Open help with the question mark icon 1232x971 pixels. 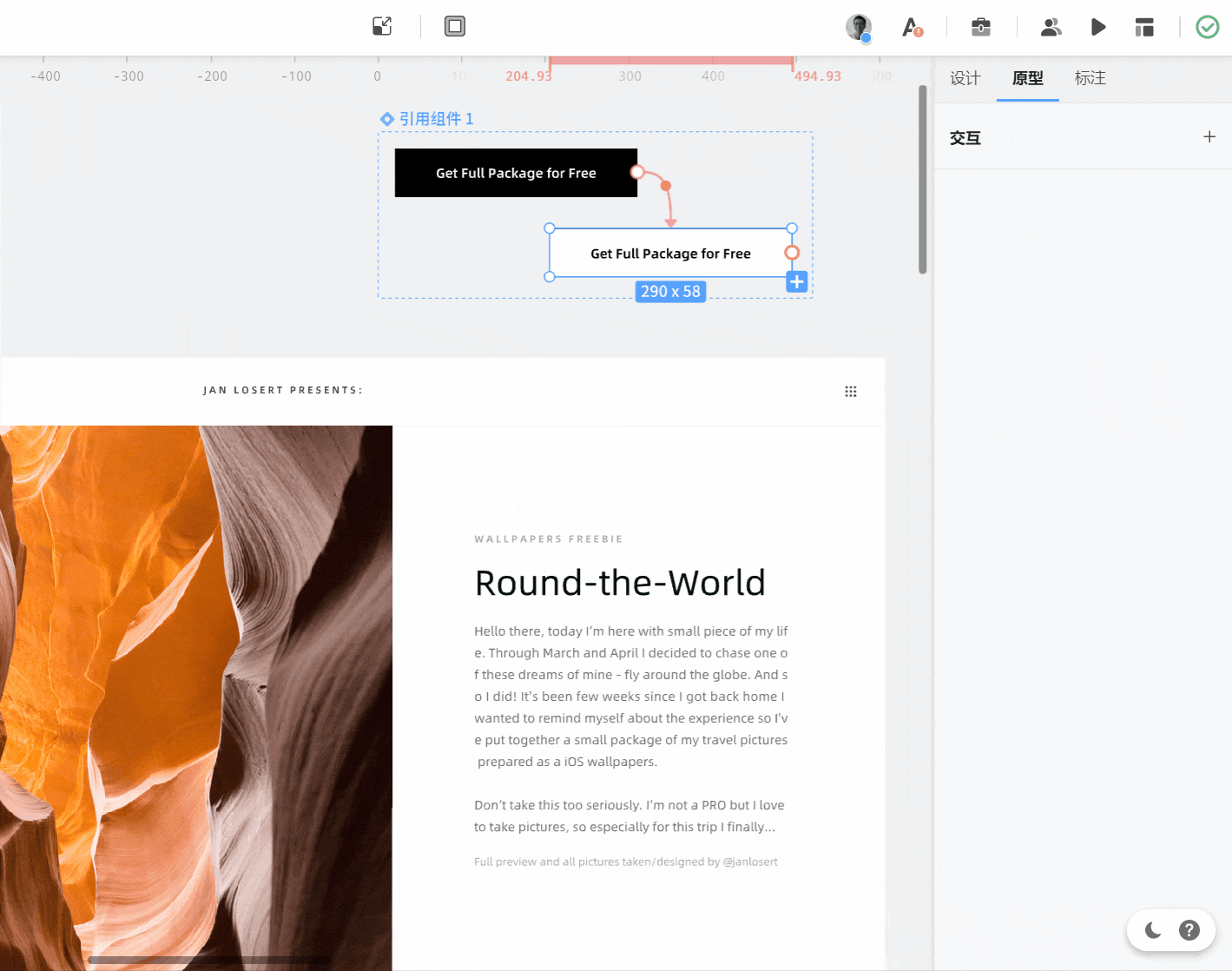pos(1189,930)
